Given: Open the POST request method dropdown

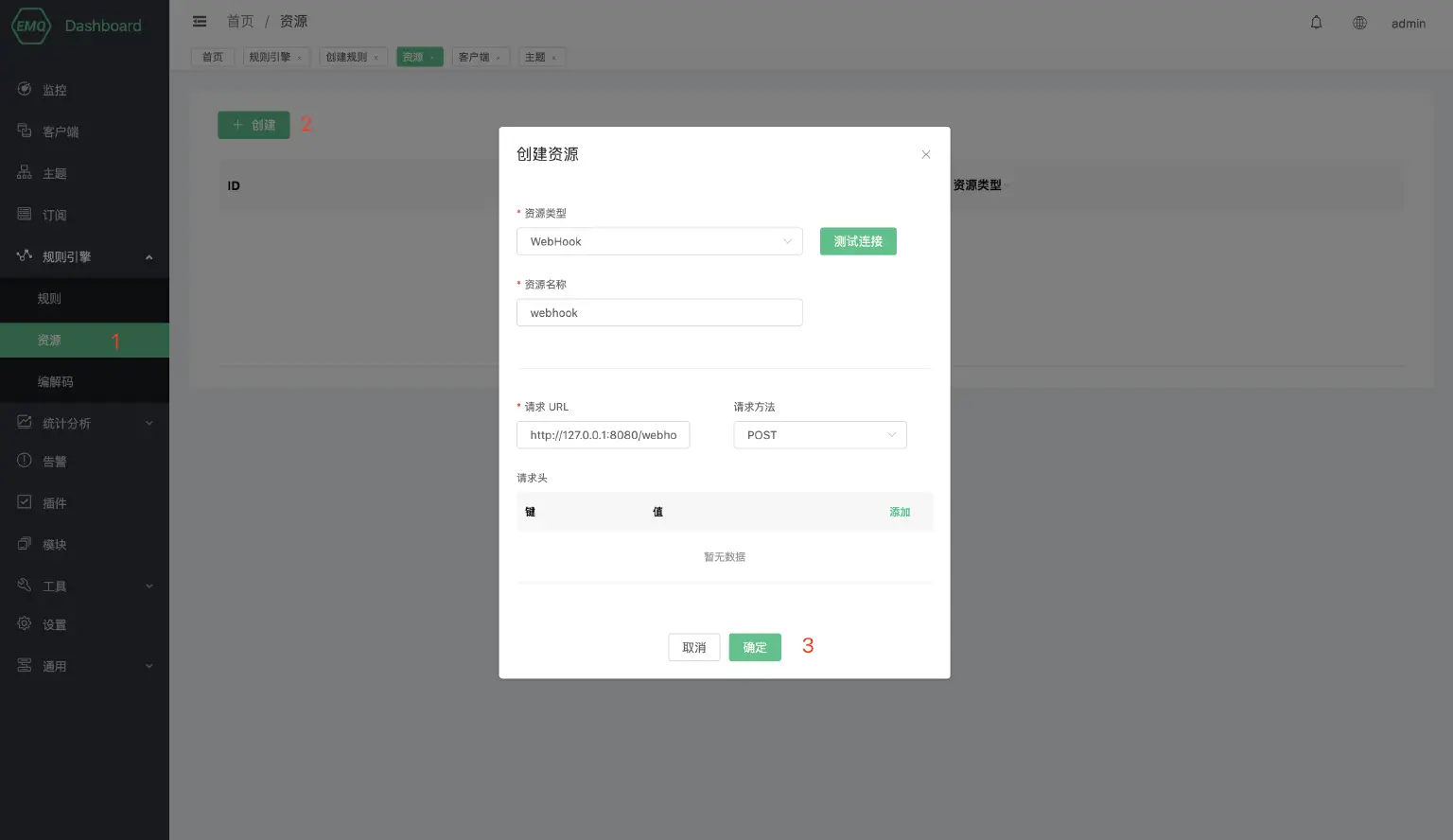Looking at the screenshot, I should click(x=819, y=434).
